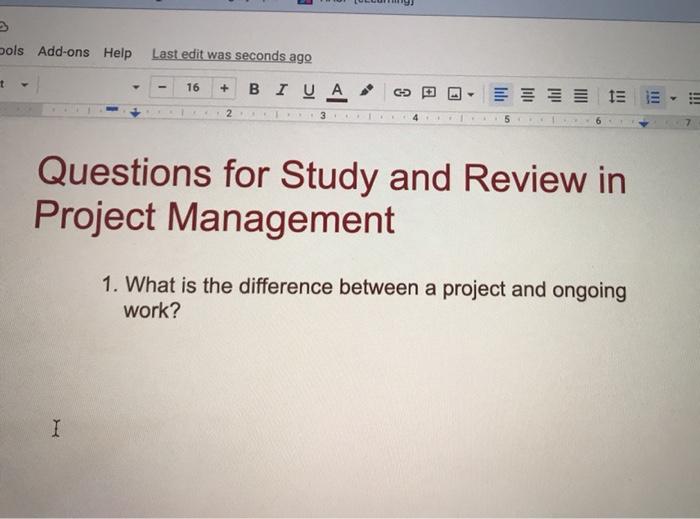Toggle bold formatting
Image resolution: width=700 pixels, height=519 pixels.
tap(254, 89)
